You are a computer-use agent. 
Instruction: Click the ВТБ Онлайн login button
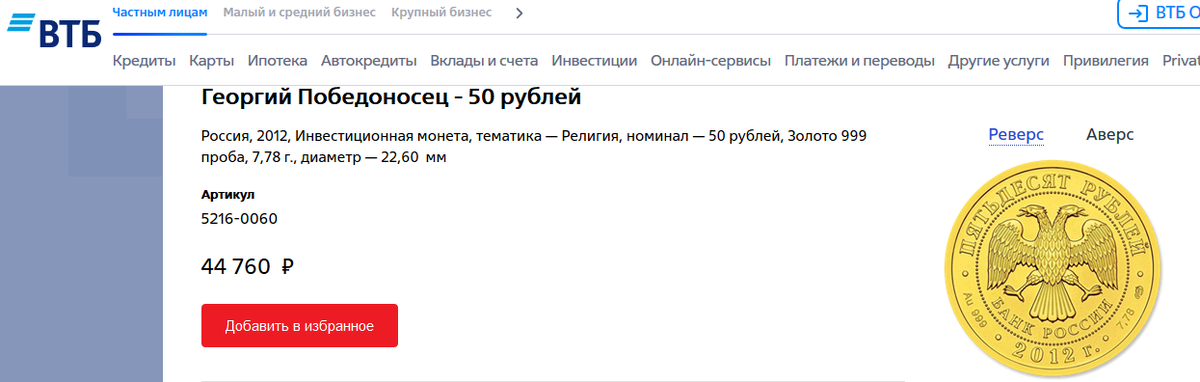[x=1159, y=13]
